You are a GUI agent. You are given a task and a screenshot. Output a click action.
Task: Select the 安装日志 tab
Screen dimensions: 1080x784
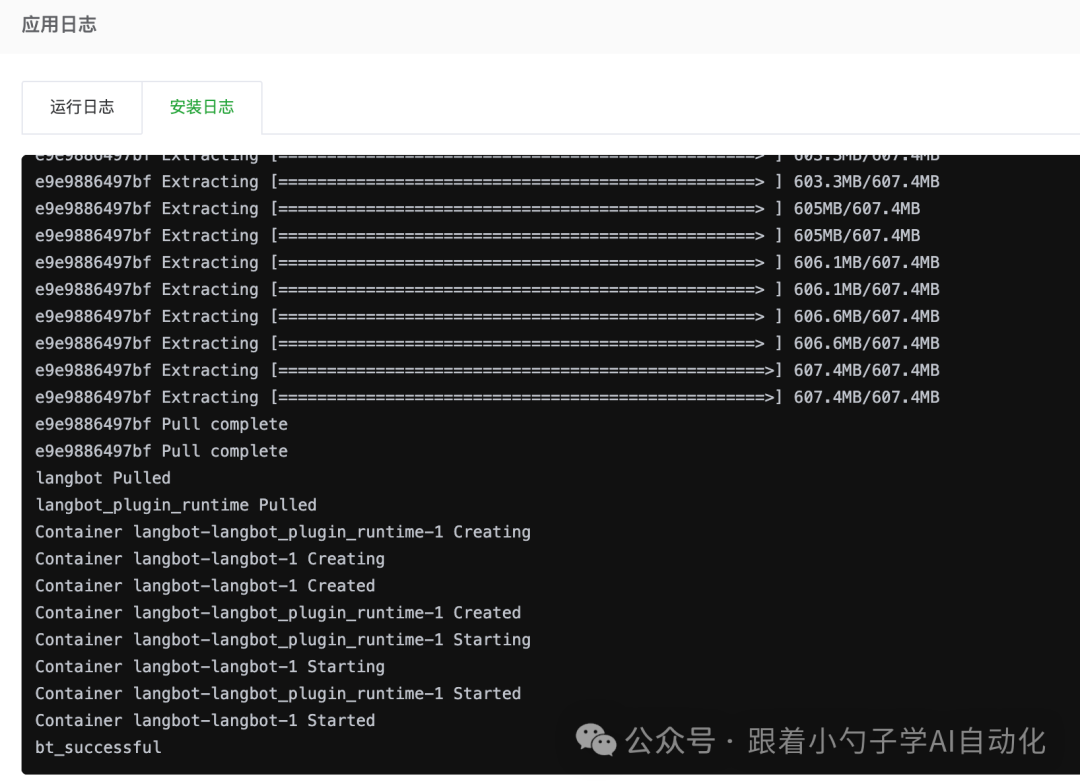(202, 107)
